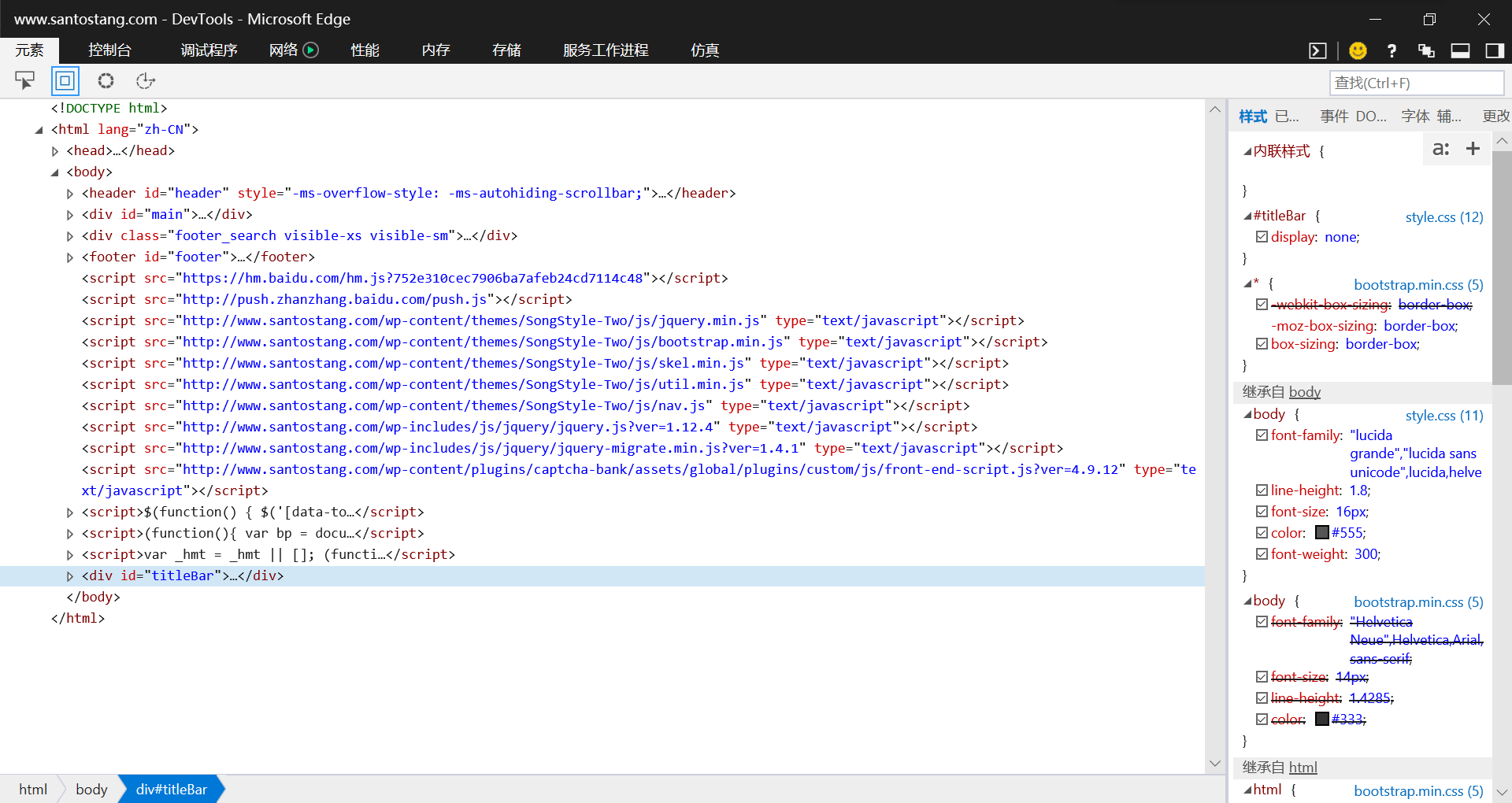Open the 内存 memory tab
1512x803 pixels.
tap(435, 50)
